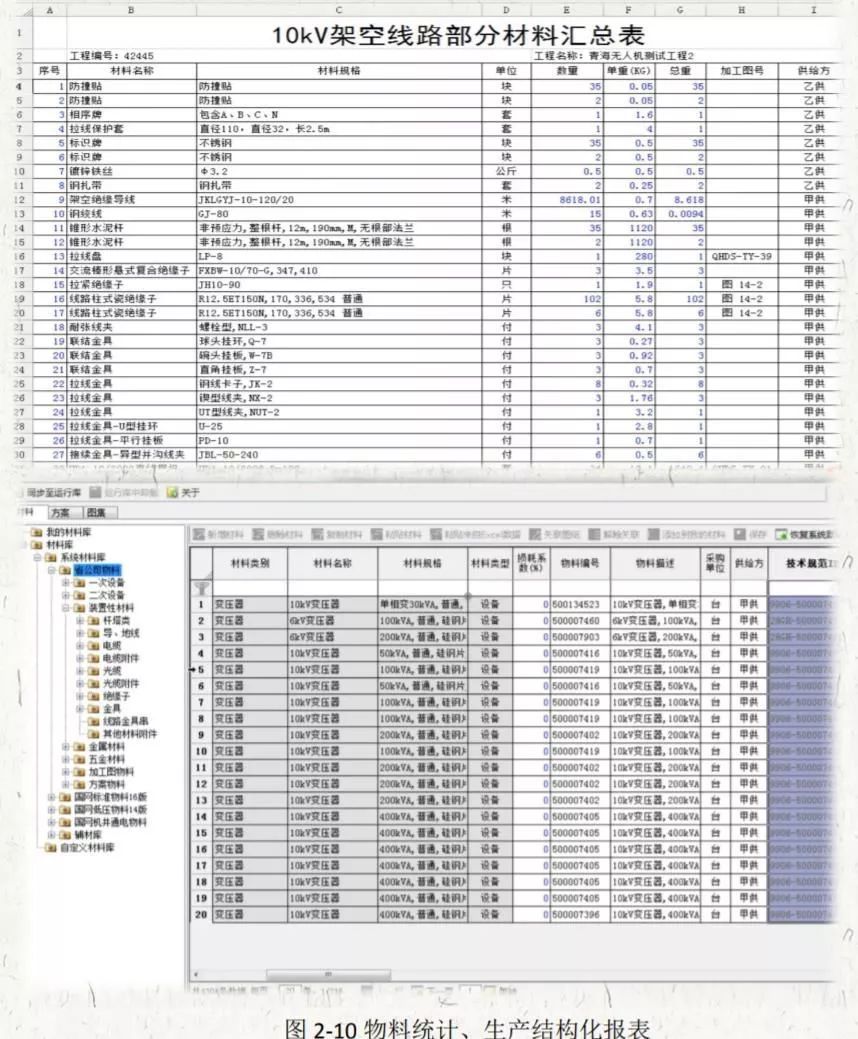Click spreadsheet row 12 header
This screenshot has height=1039, width=858.
click(20, 199)
